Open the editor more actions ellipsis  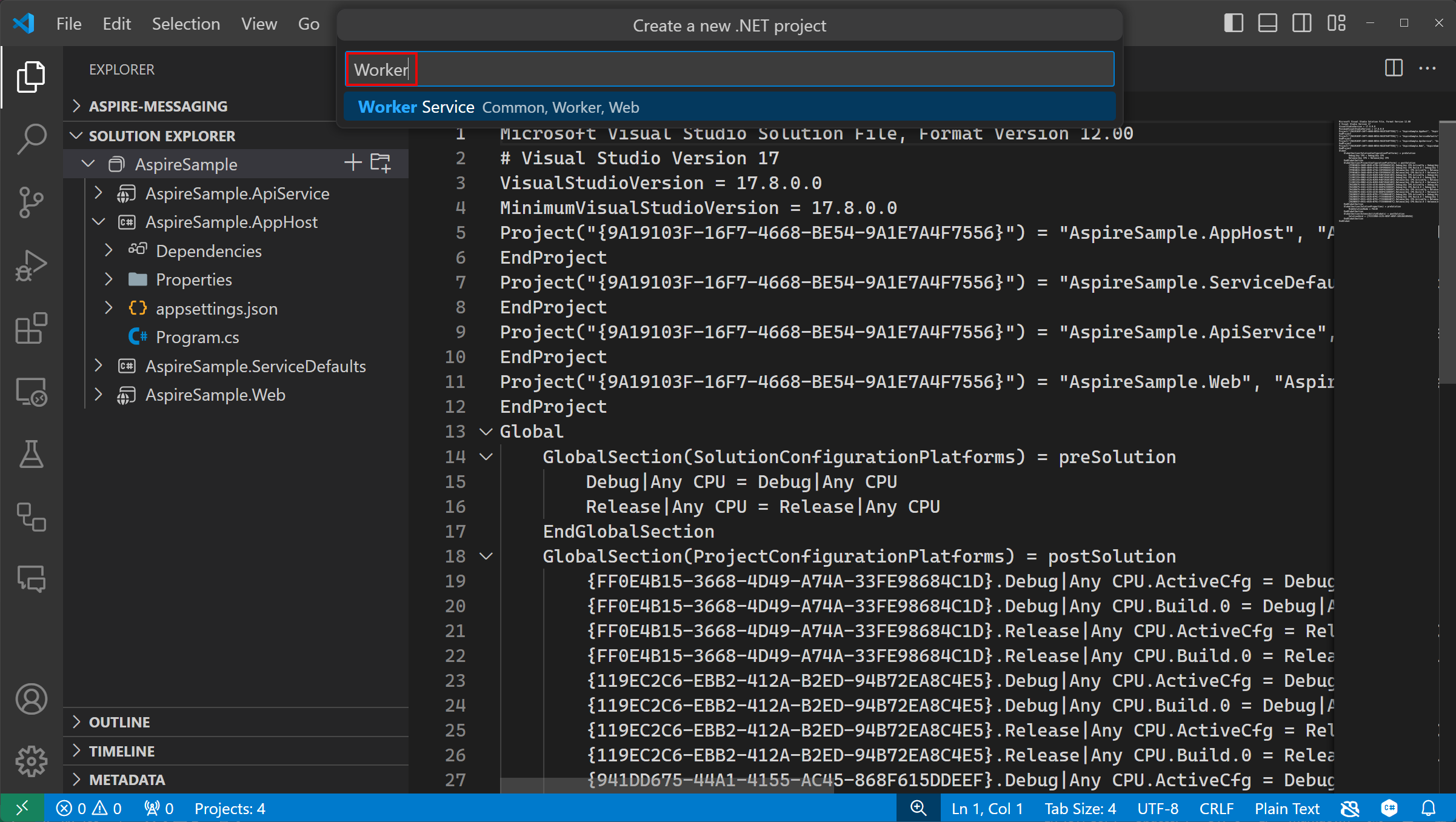click(1428, 68)
